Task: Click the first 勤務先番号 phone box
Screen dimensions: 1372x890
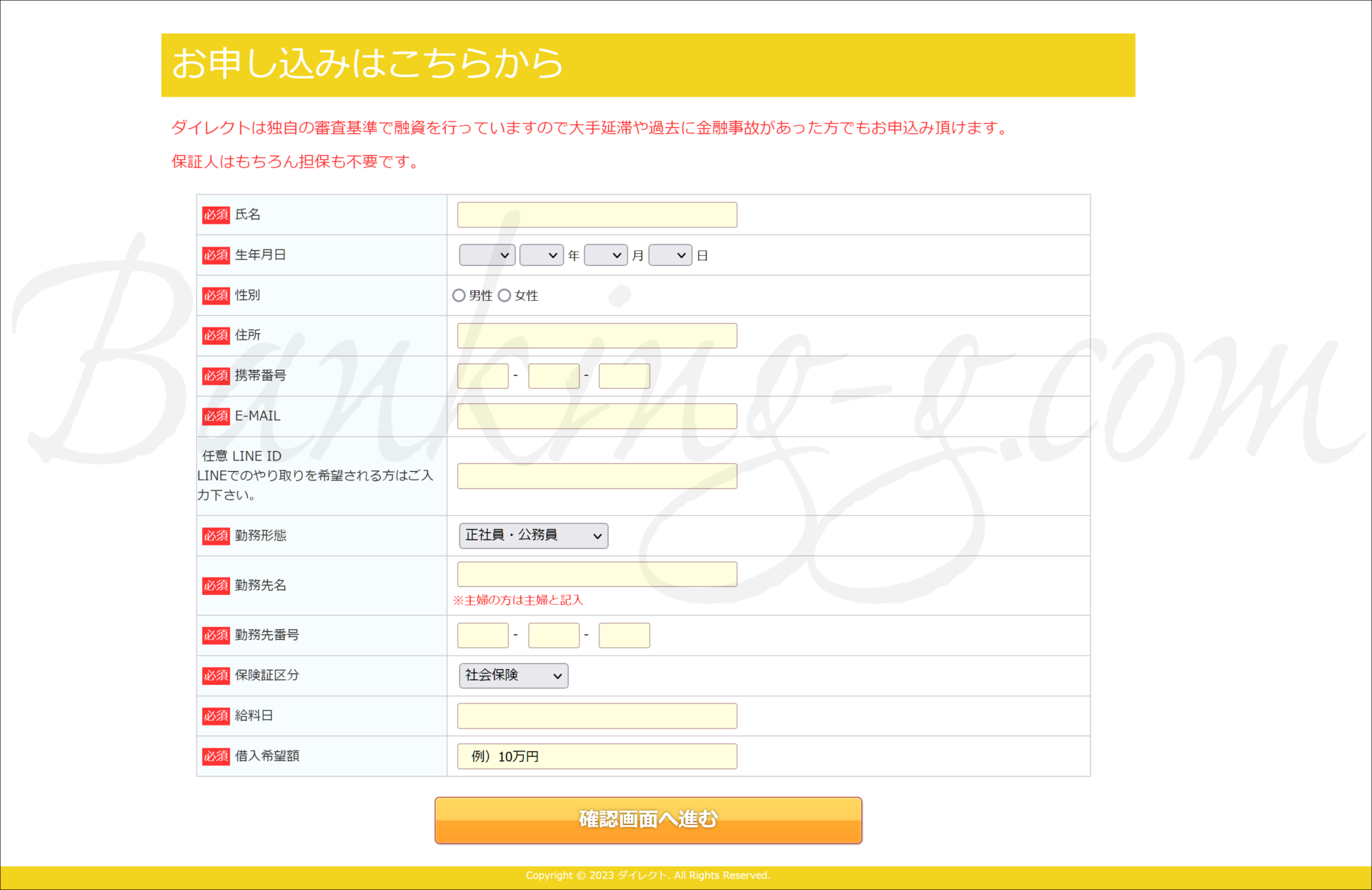Action: coord(482,636)
